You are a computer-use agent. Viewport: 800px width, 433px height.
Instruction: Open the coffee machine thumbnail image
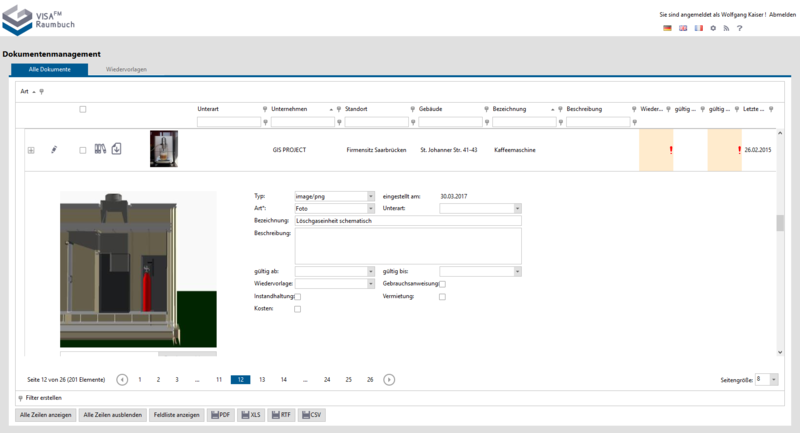[x=164, y=148]
